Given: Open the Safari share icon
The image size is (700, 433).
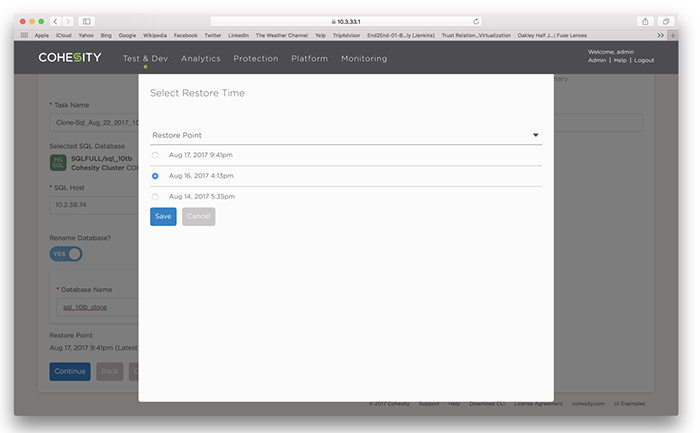Looking at the screenshot, I should click(645, 21).
